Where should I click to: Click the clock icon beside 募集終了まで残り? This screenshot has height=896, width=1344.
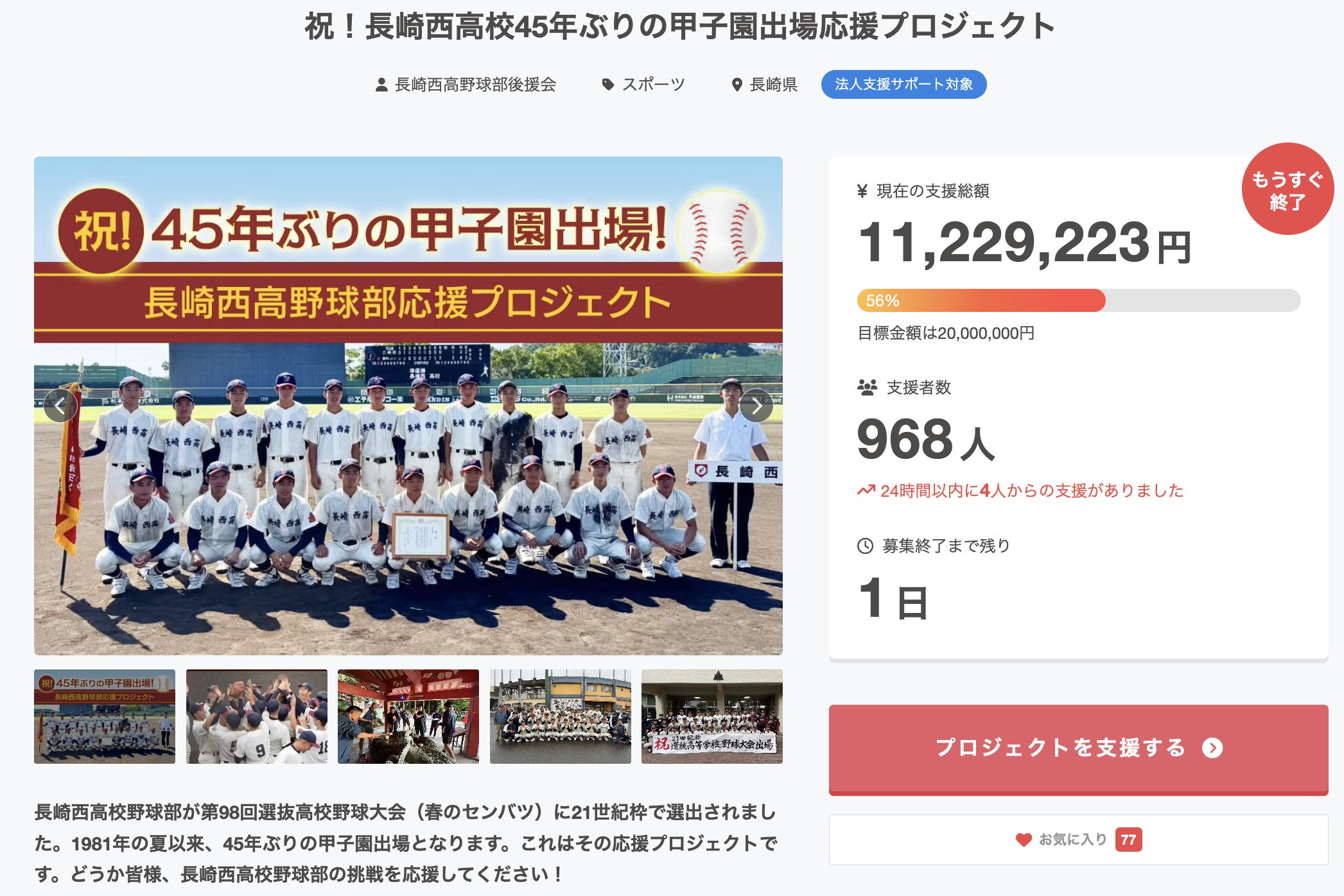(x=866, y=546)
